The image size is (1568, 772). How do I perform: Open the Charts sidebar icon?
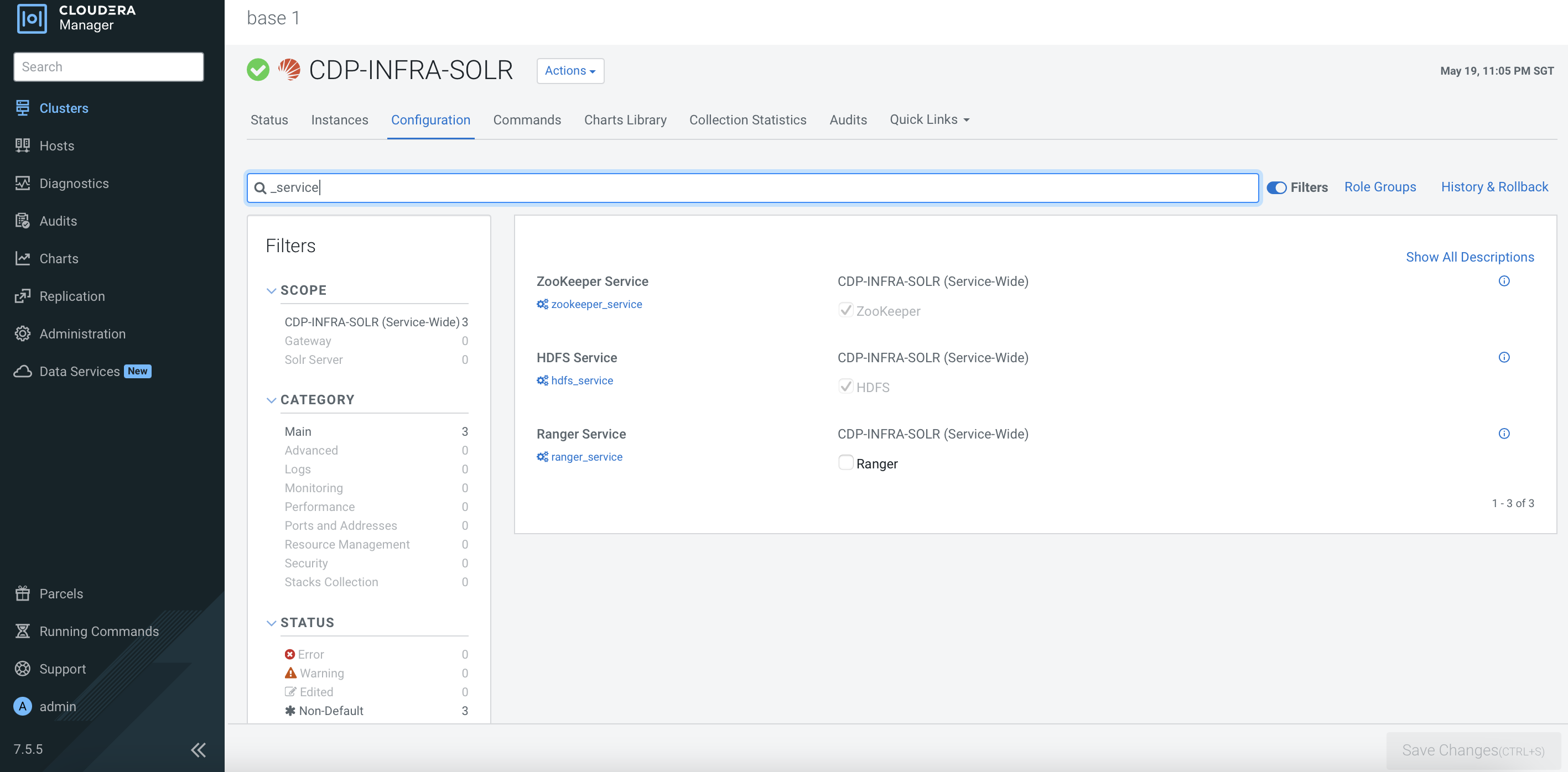pos(23,258)
